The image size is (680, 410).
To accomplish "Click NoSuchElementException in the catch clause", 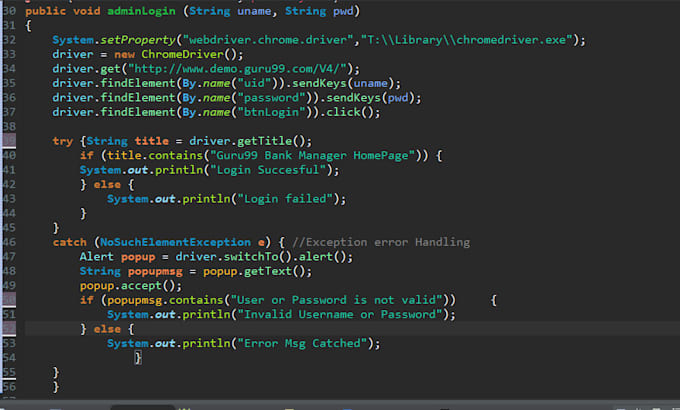I will coord(176,242).
